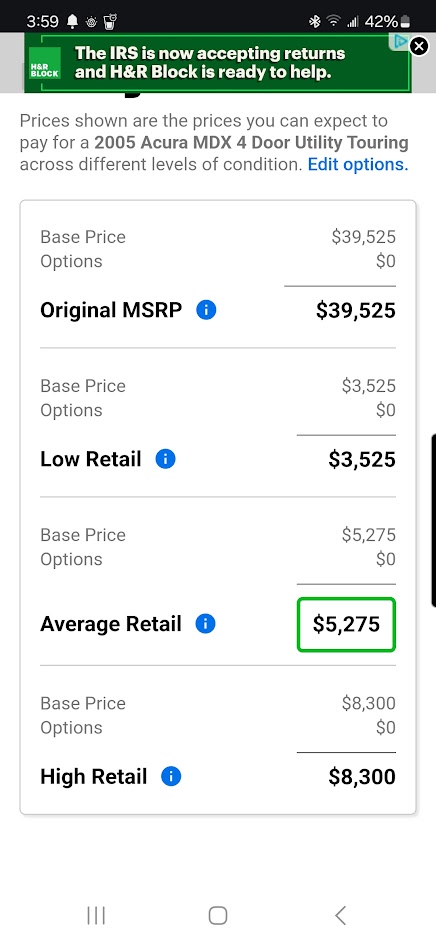Tap the Android home navigation button
The width and height of the screenshot is (436, 945).
(x=218, y=915)
